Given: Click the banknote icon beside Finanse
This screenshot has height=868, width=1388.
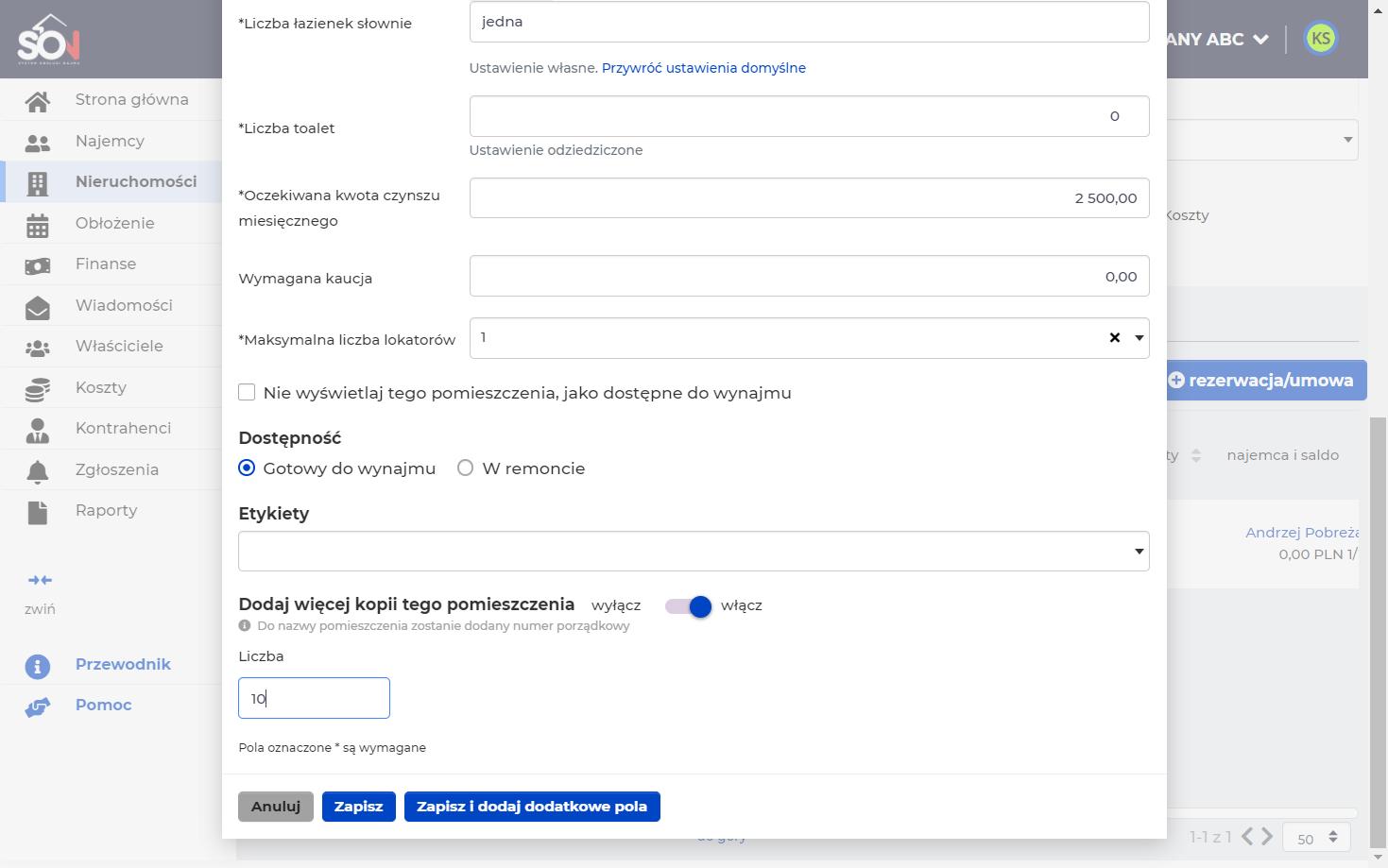Looking at the screenshot, I should tap(38, 265).
